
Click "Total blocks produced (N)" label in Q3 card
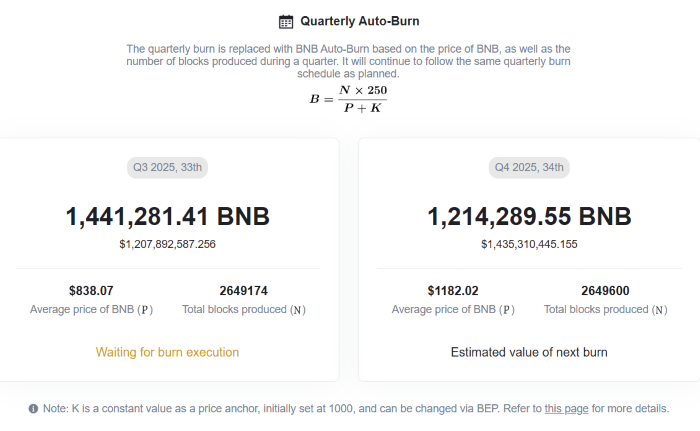click(244, 310)
